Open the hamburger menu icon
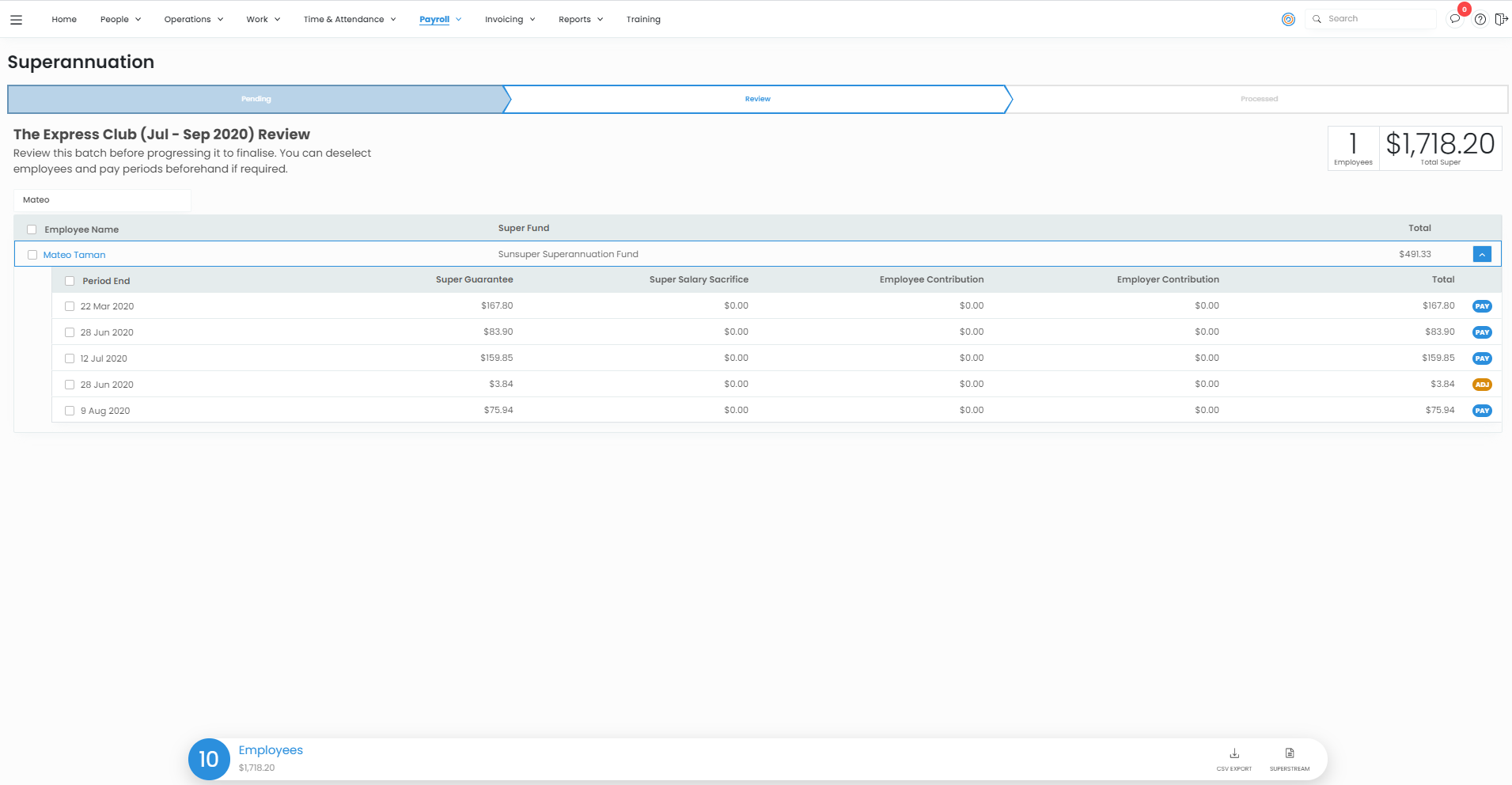Screen dimensions: 1512x785 tap(16, 20)
